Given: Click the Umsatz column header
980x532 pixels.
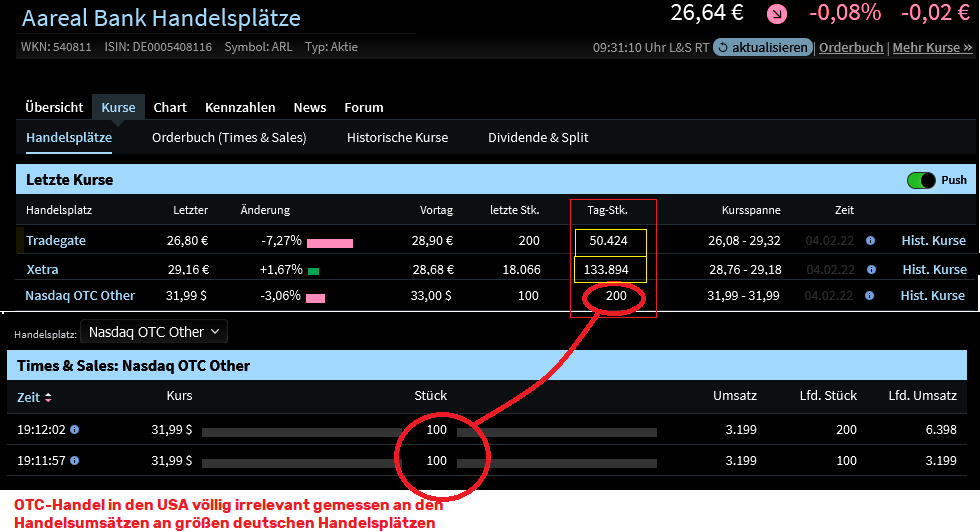Looking at the screenshot, I should [735, 396].
